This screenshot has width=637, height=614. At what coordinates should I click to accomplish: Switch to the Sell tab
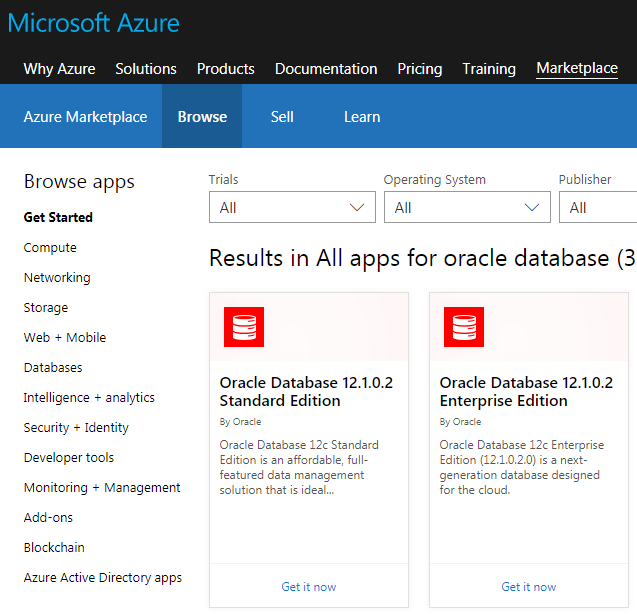pos(282,117)
